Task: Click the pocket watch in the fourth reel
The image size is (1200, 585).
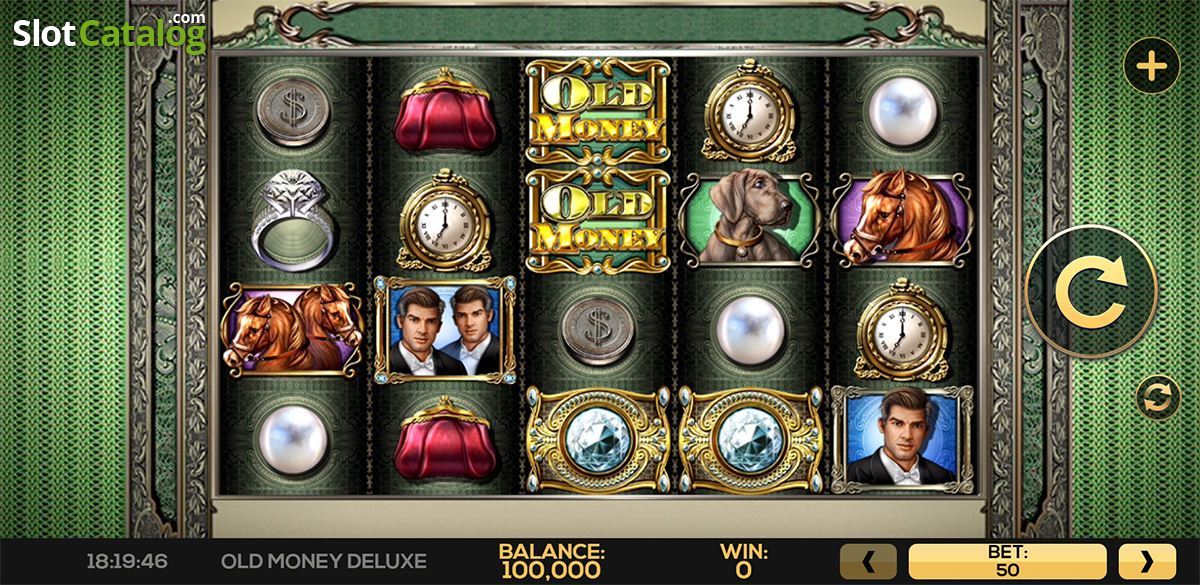Action: [749, 109]
